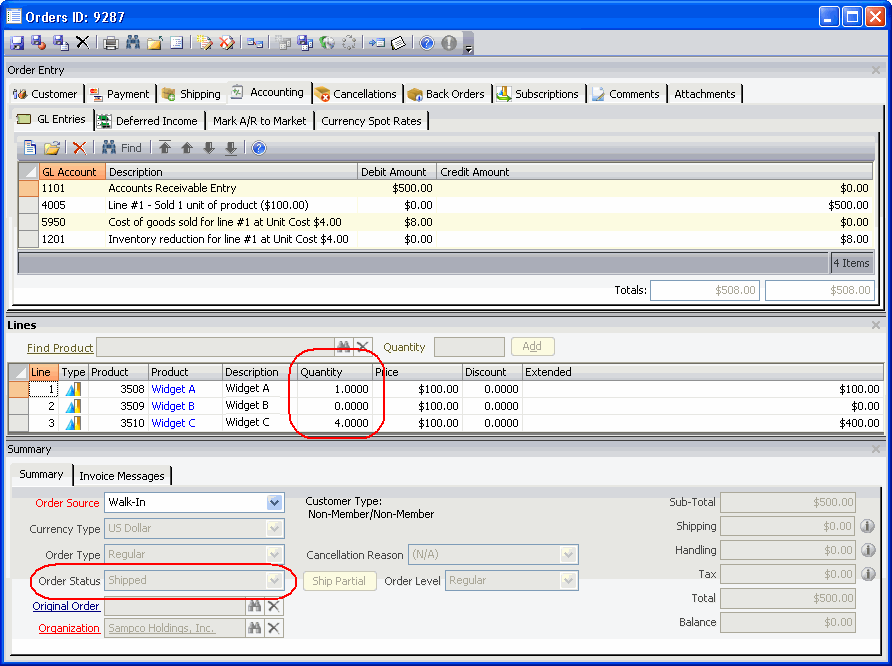This screenshot has width=892, height=666.
Task: Go to the Cancellations tab
Action: [356, 94]
